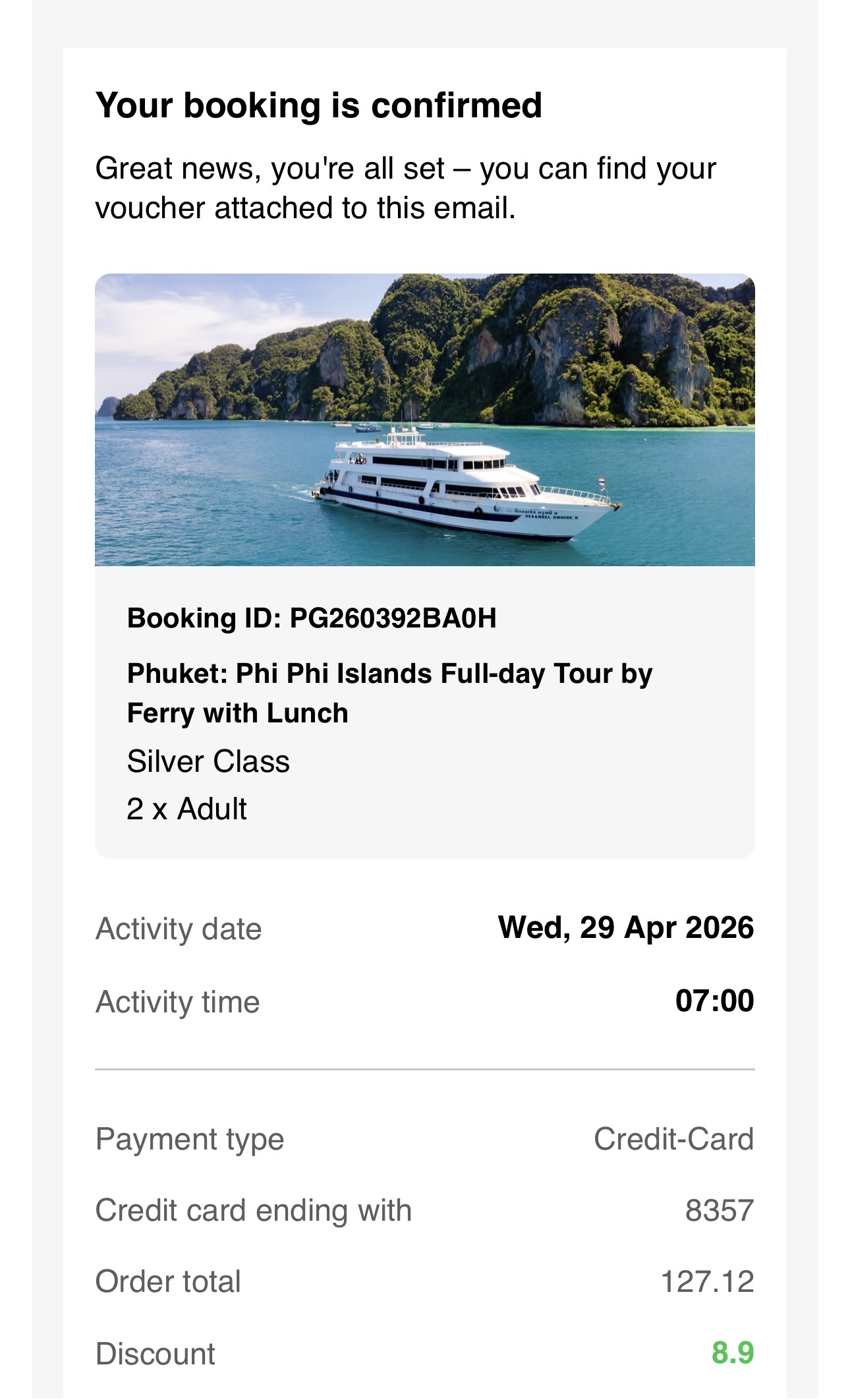Click the card ending number 8357
The image size is (850, 1400).
click(719, 1210)
